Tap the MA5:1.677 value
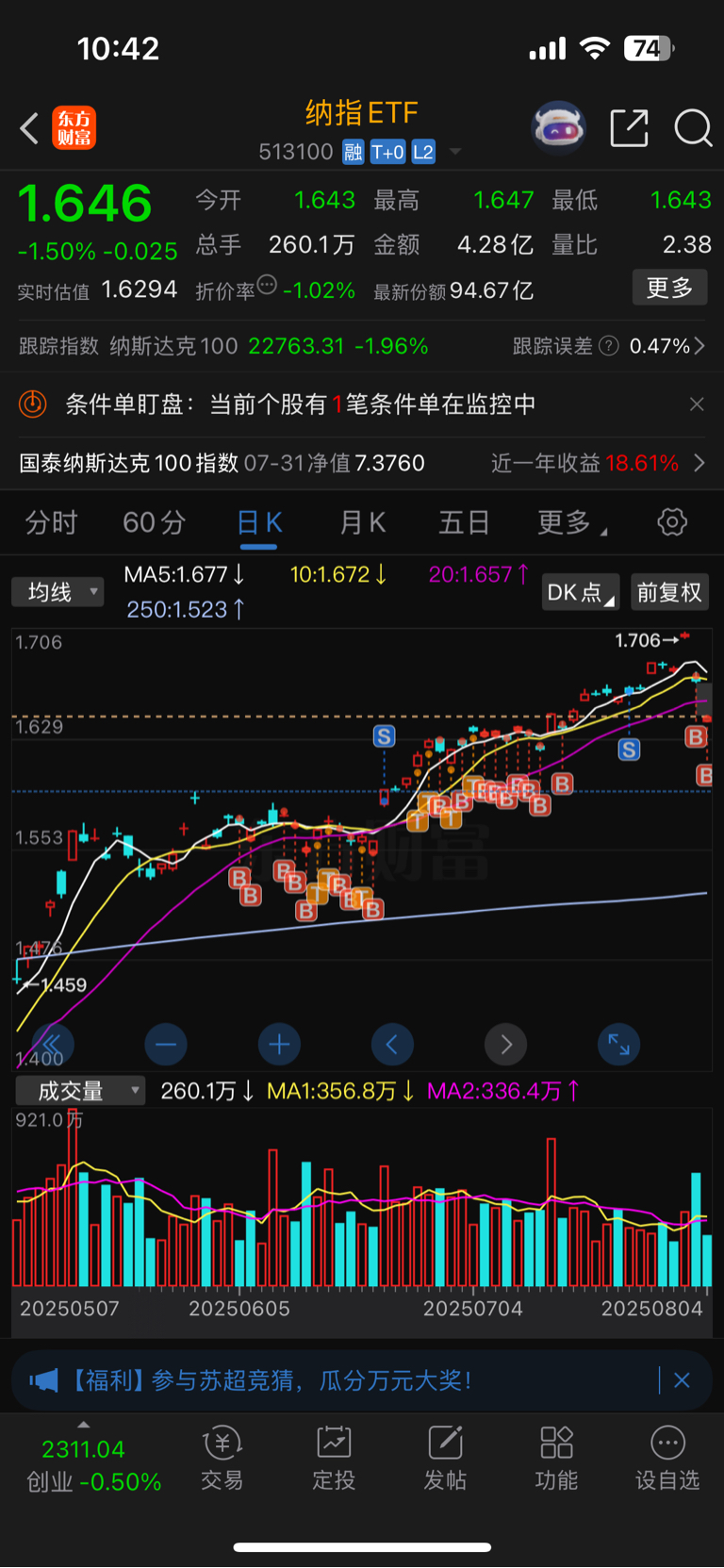 (x=185, y=574)
